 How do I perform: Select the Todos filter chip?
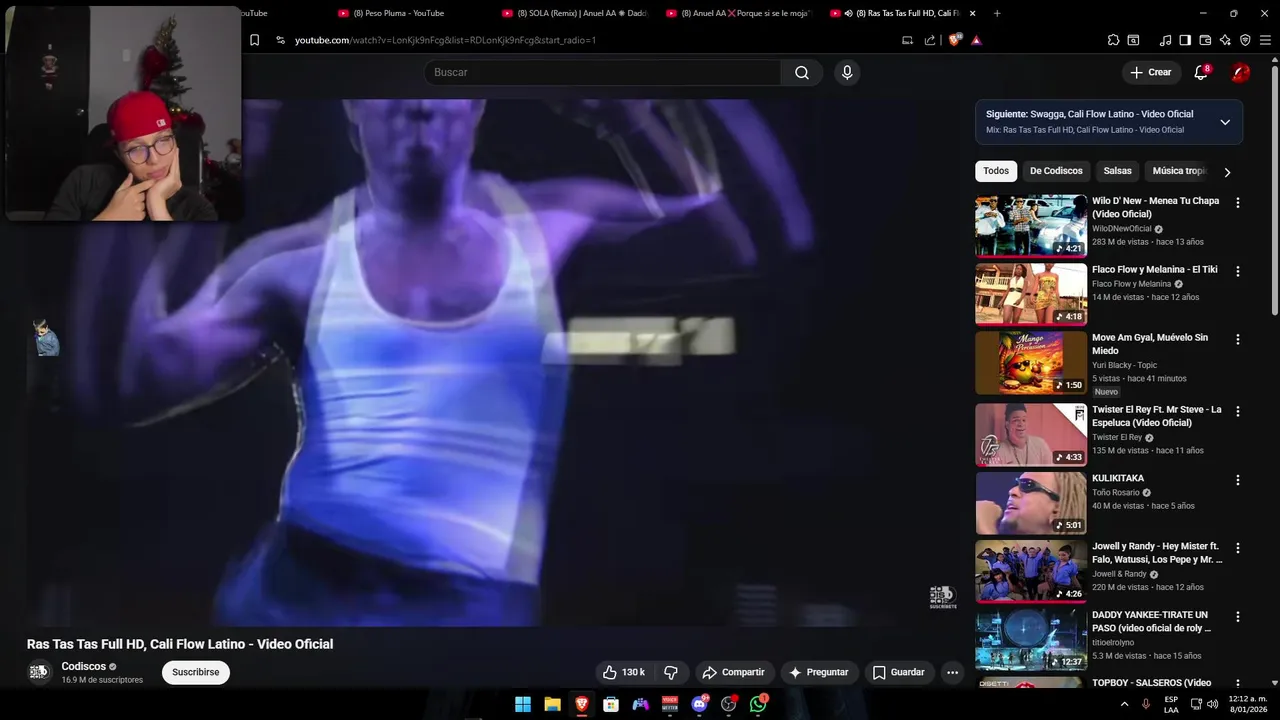point(996,171)
